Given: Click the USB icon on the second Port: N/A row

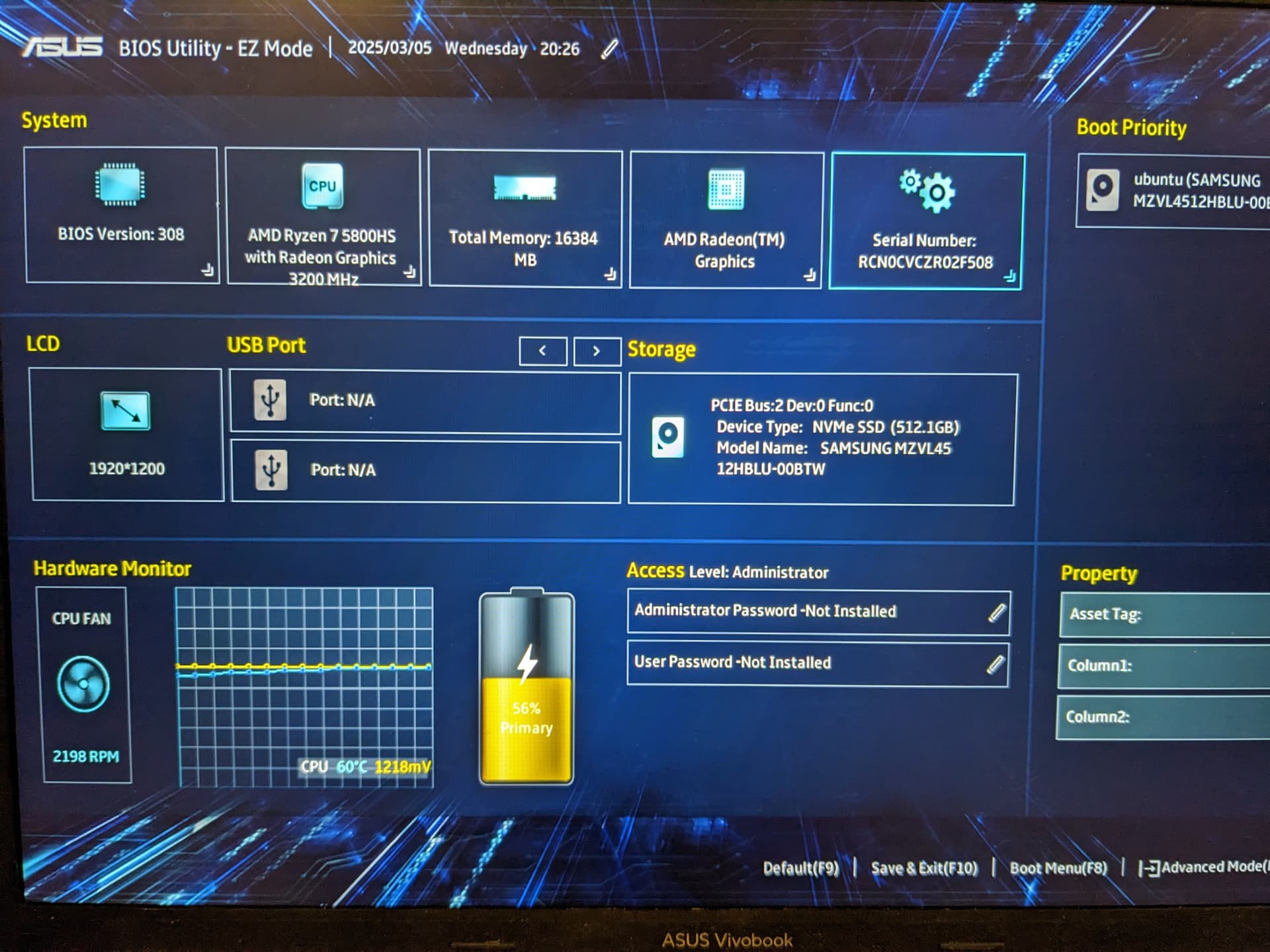Looking at the screenshot, I should (271, 470).
